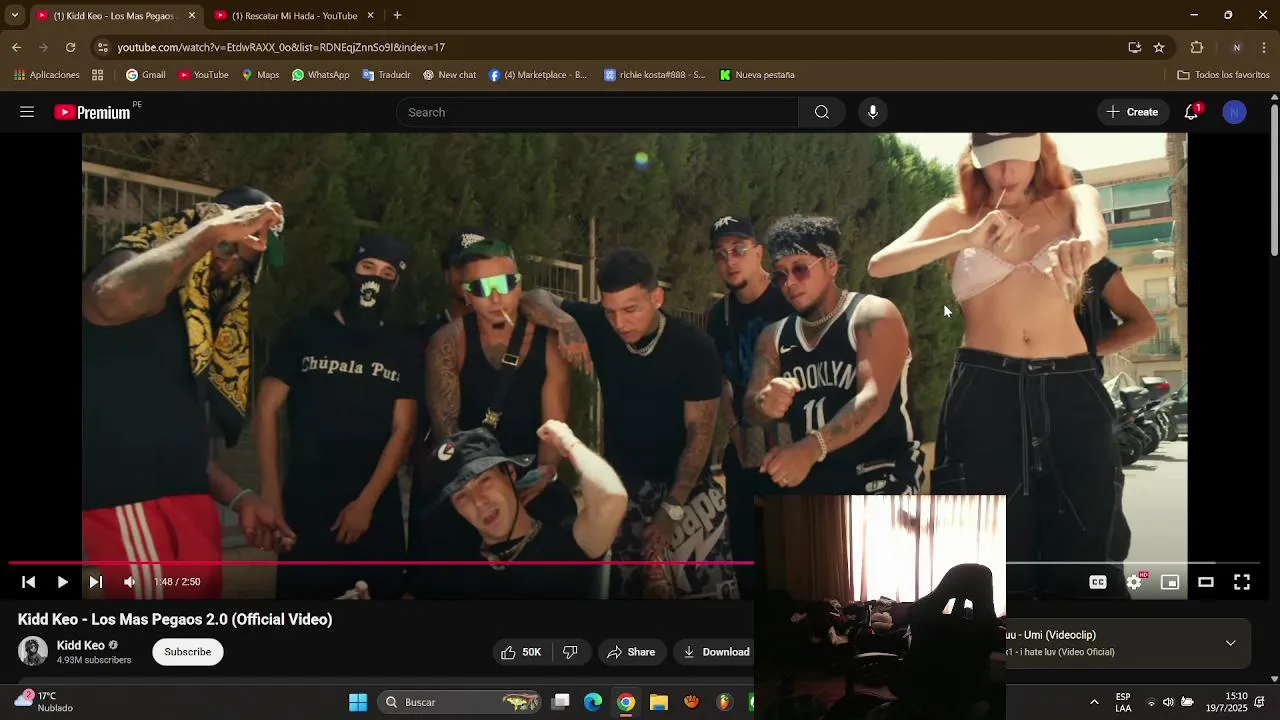Screen dimensions: 1280x720
Task: Open the WhatsApp bookmark
Action: coord(321,75)
